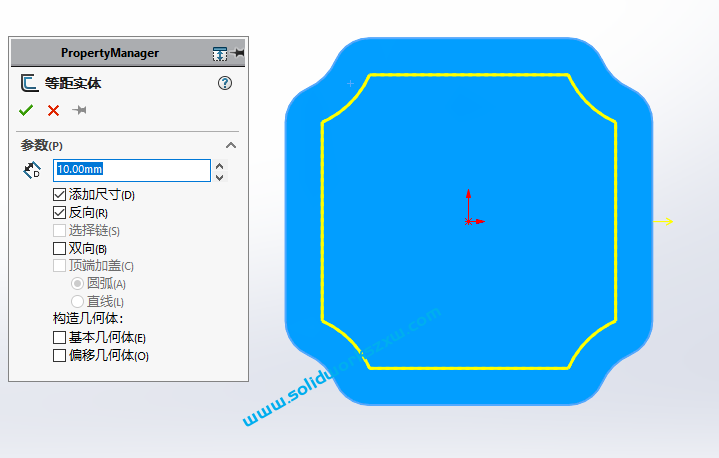Confirm the offset with the green checkmark
Screen dimensions: 719x458
point(26,110)
